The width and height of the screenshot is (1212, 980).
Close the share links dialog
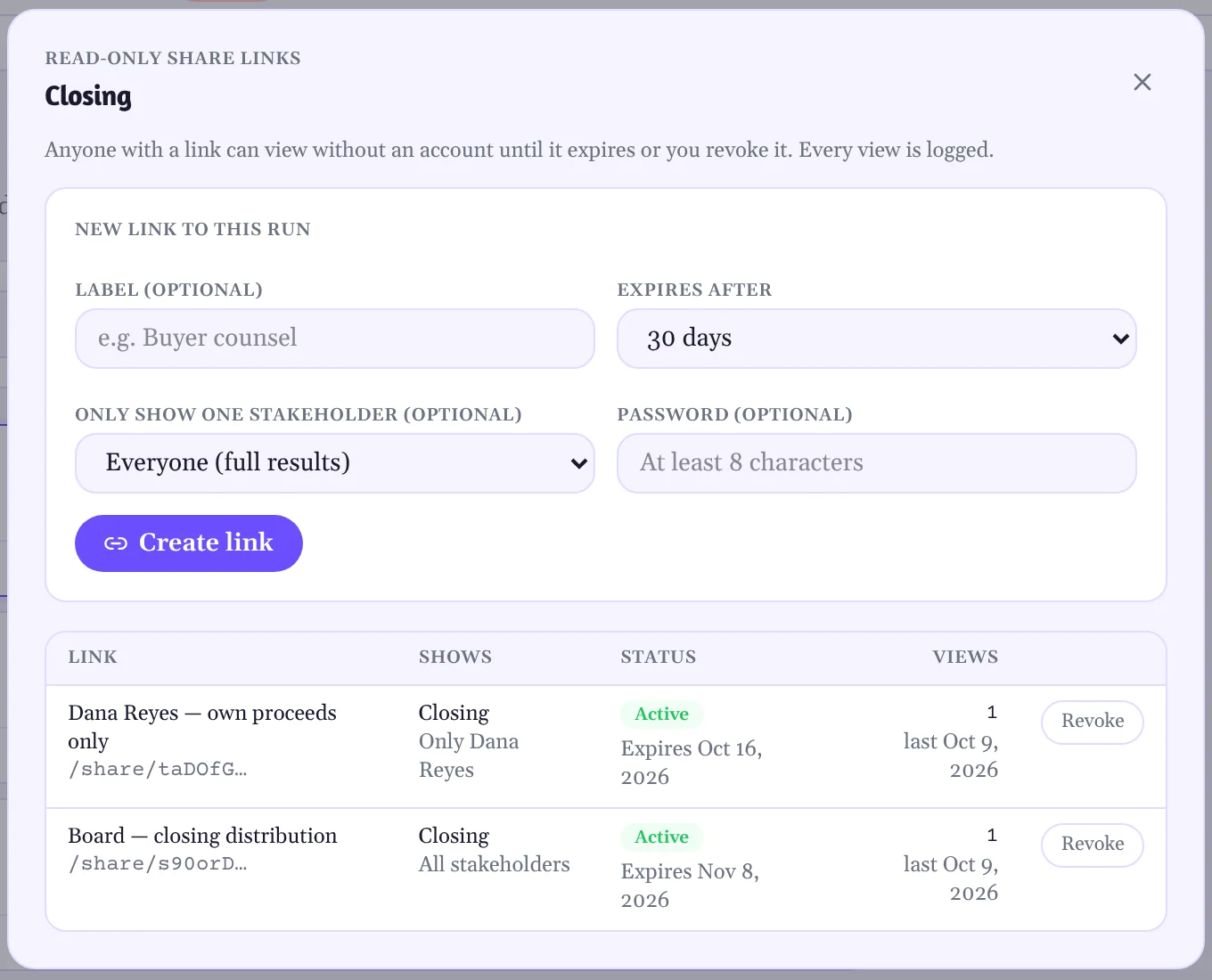pos(1142,82)
